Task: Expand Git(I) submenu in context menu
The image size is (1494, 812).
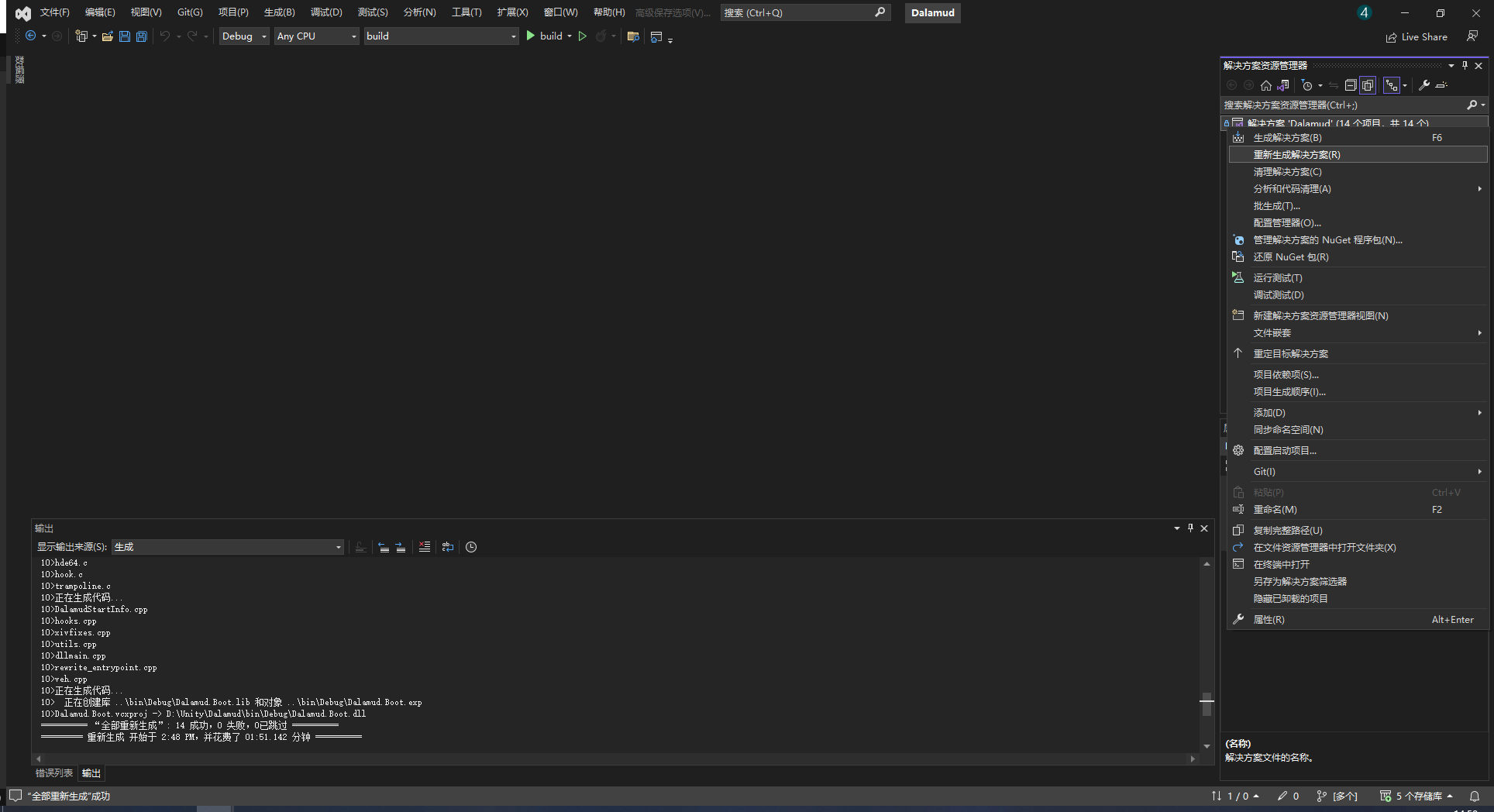Action: [1358, 472]
